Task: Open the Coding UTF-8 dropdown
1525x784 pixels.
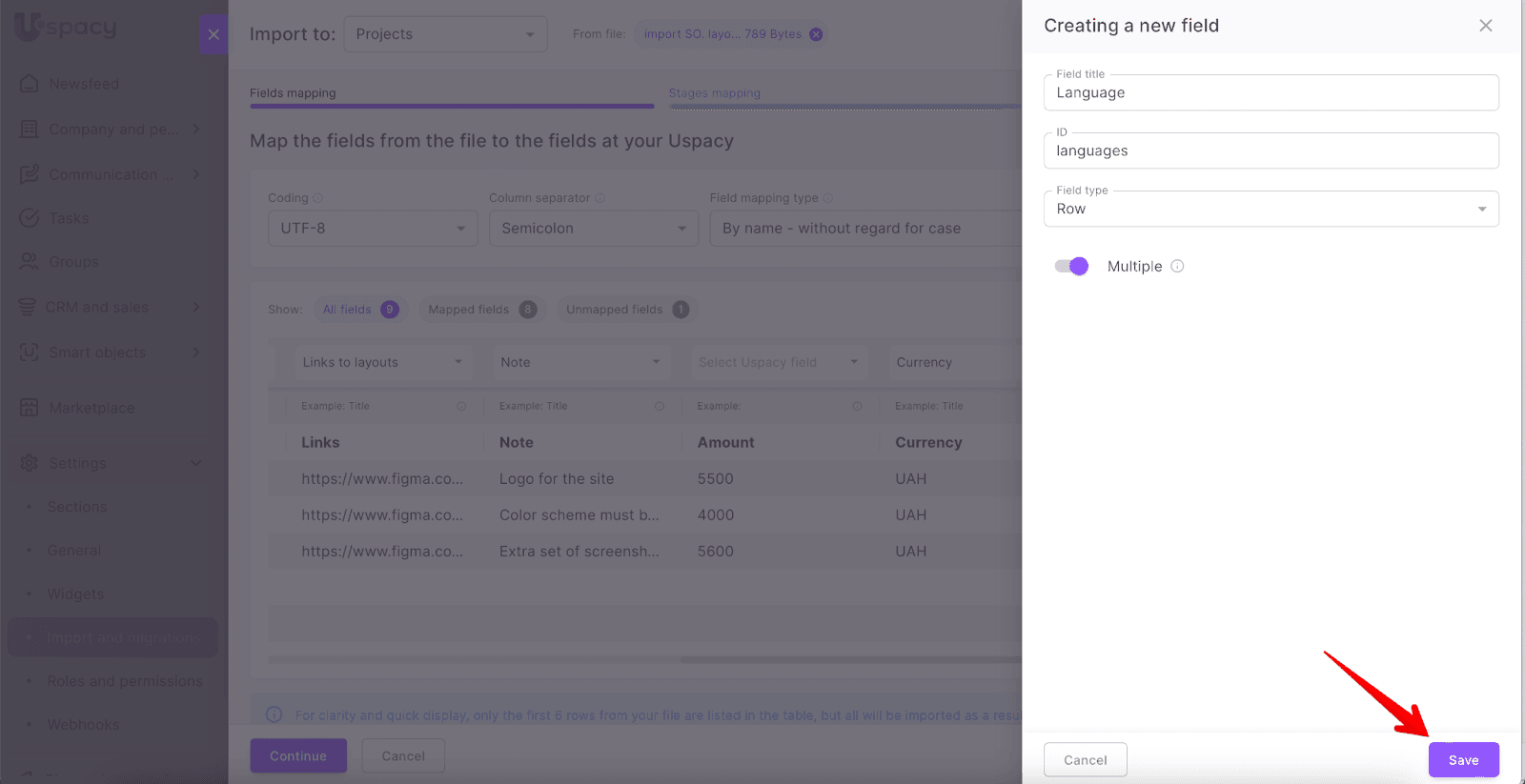Action: (x=373, y=229)
